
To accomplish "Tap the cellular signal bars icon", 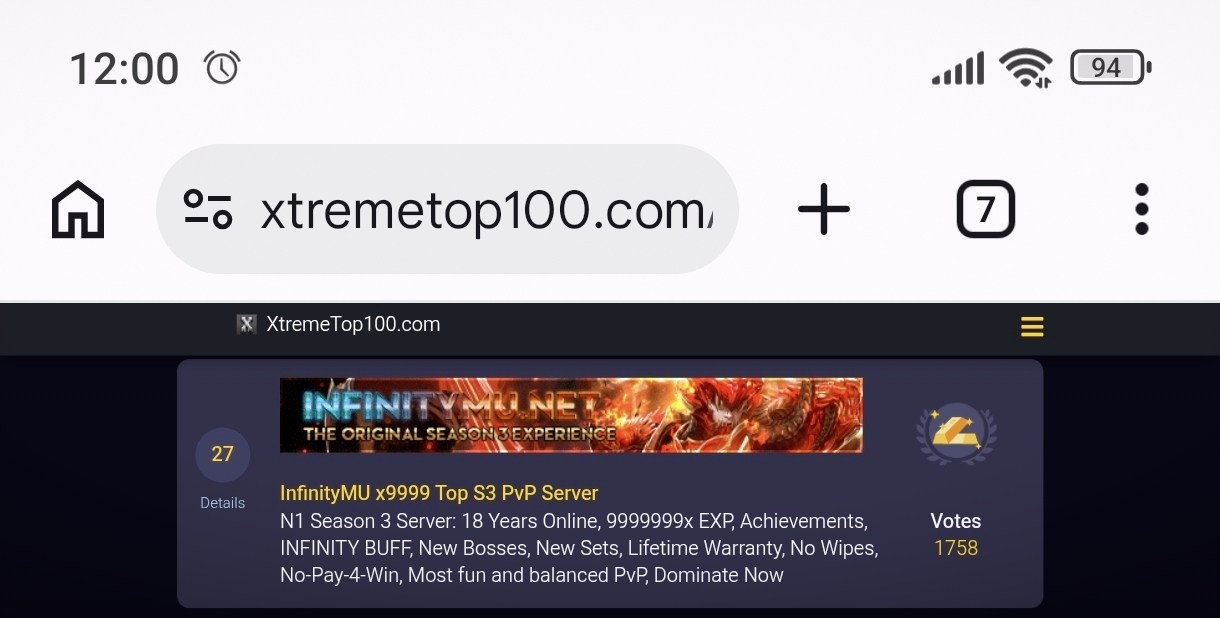I will pyautogui.click(x=958, y=69).
